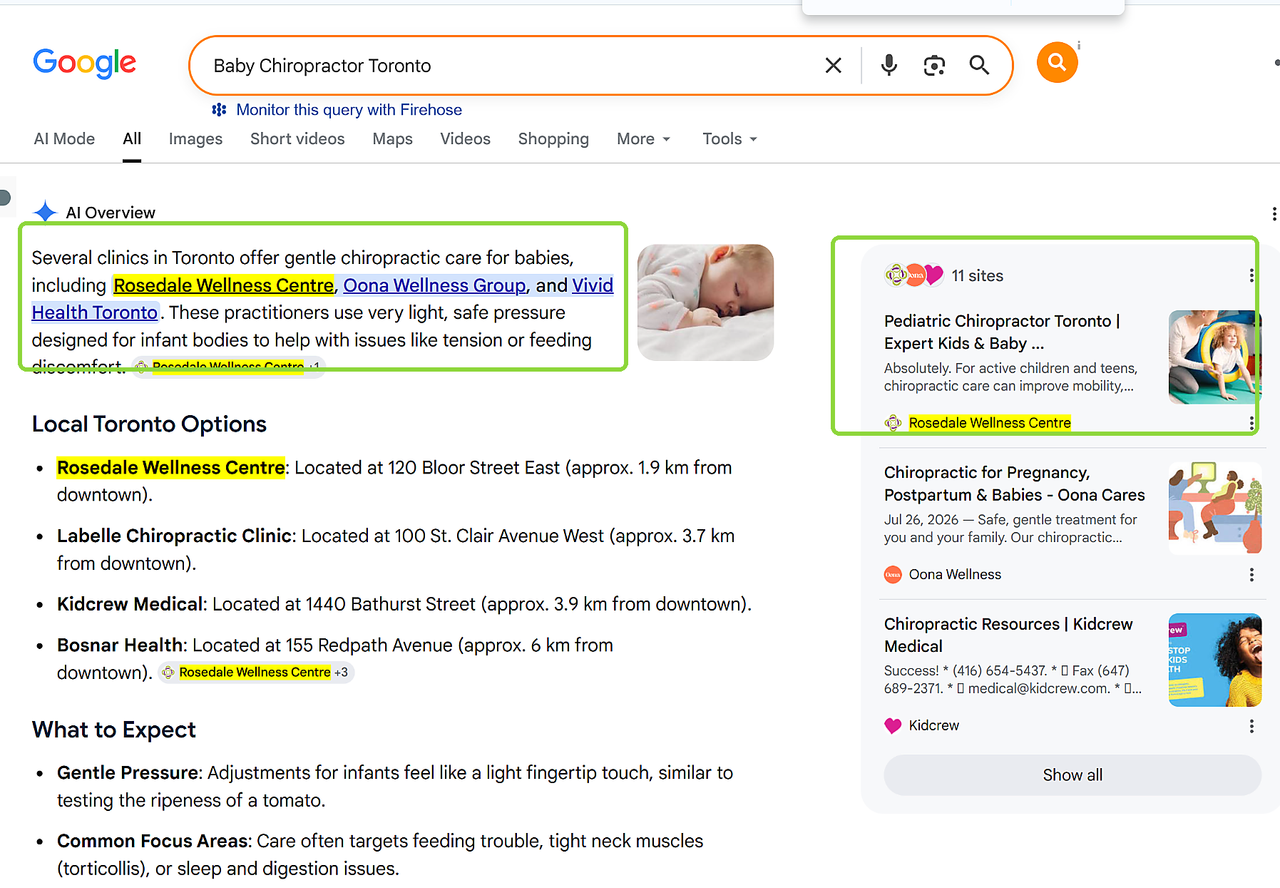The height and width of the screenshot is (888, 1280).
Task: Click the orange round search extension button
Action: (1057, 63)
